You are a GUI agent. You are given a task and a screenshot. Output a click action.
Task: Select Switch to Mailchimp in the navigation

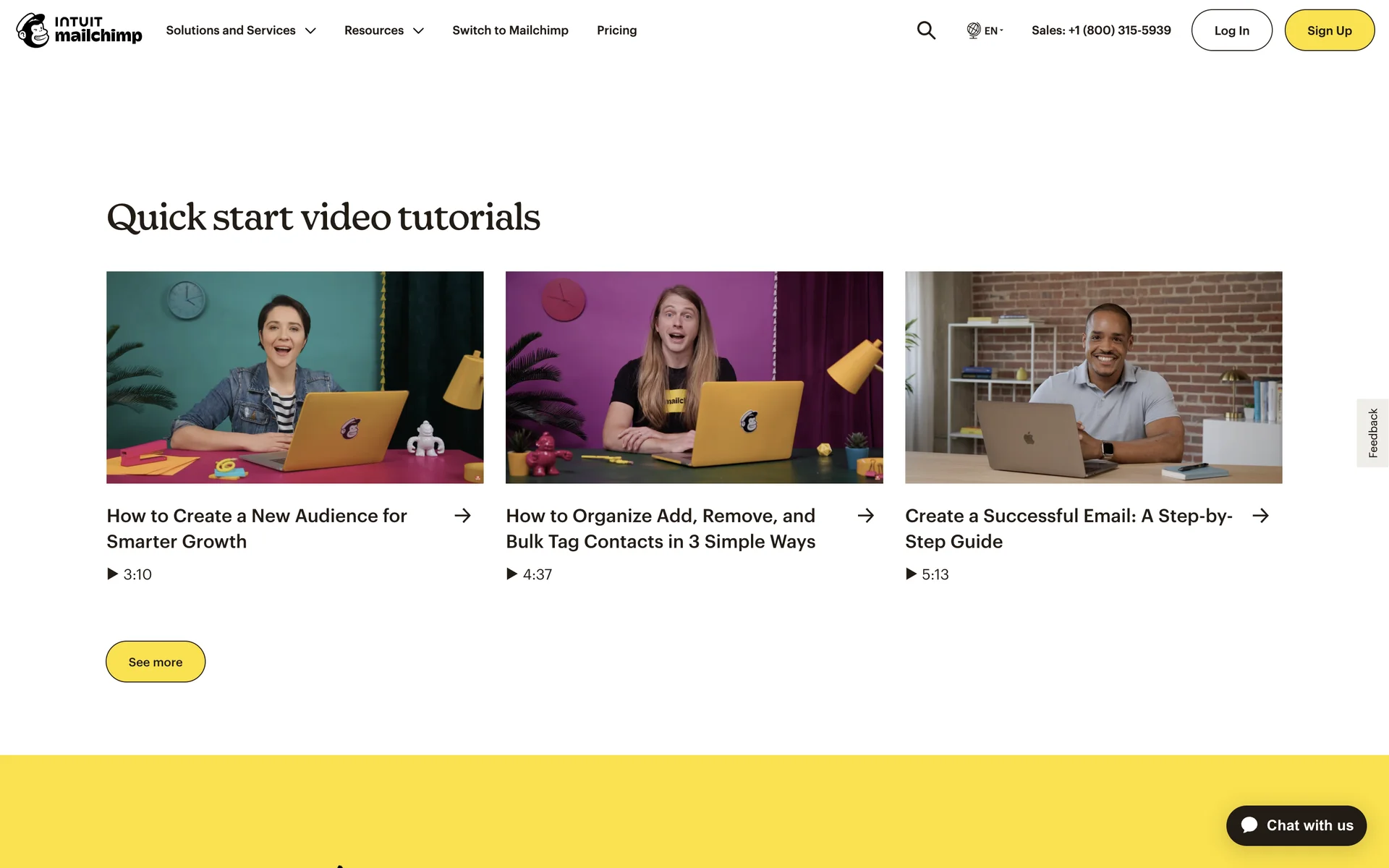pos(510,30)
